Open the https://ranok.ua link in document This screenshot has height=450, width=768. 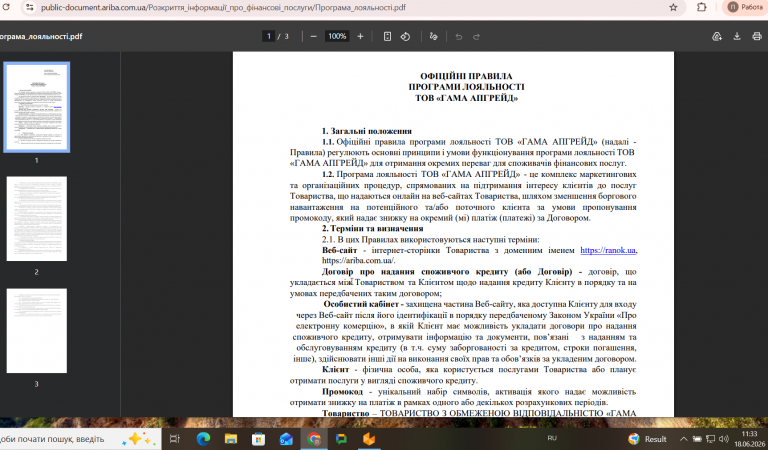pyautogui.click(x=608, y=250)
